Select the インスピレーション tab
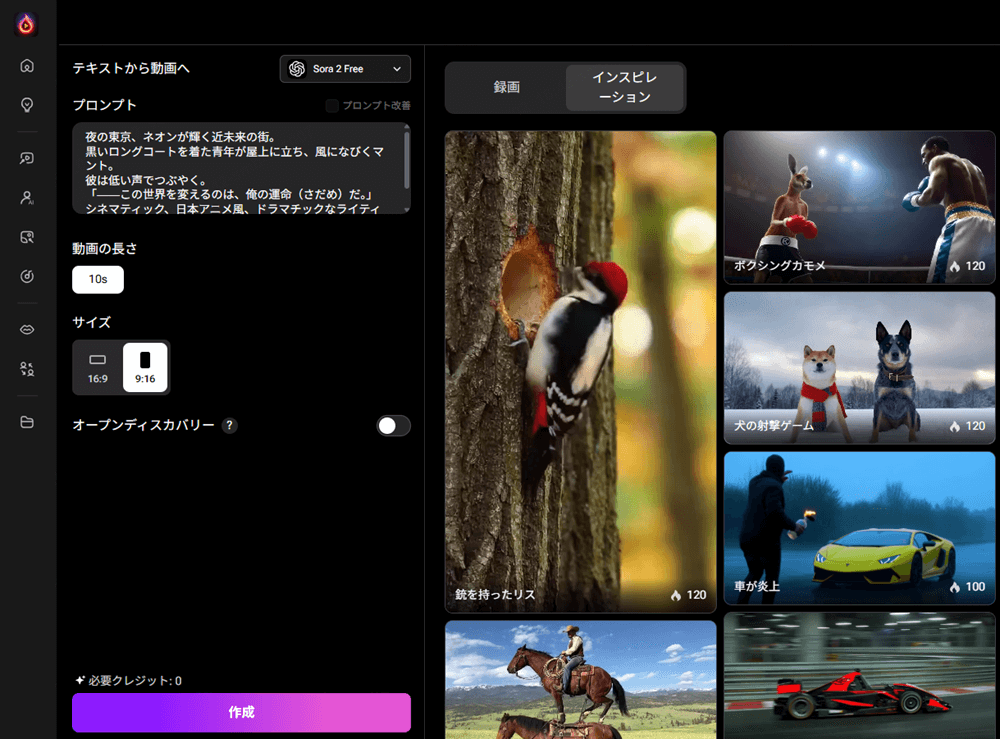Viewport: 1000px width, 739px height. tap(625, 87)
